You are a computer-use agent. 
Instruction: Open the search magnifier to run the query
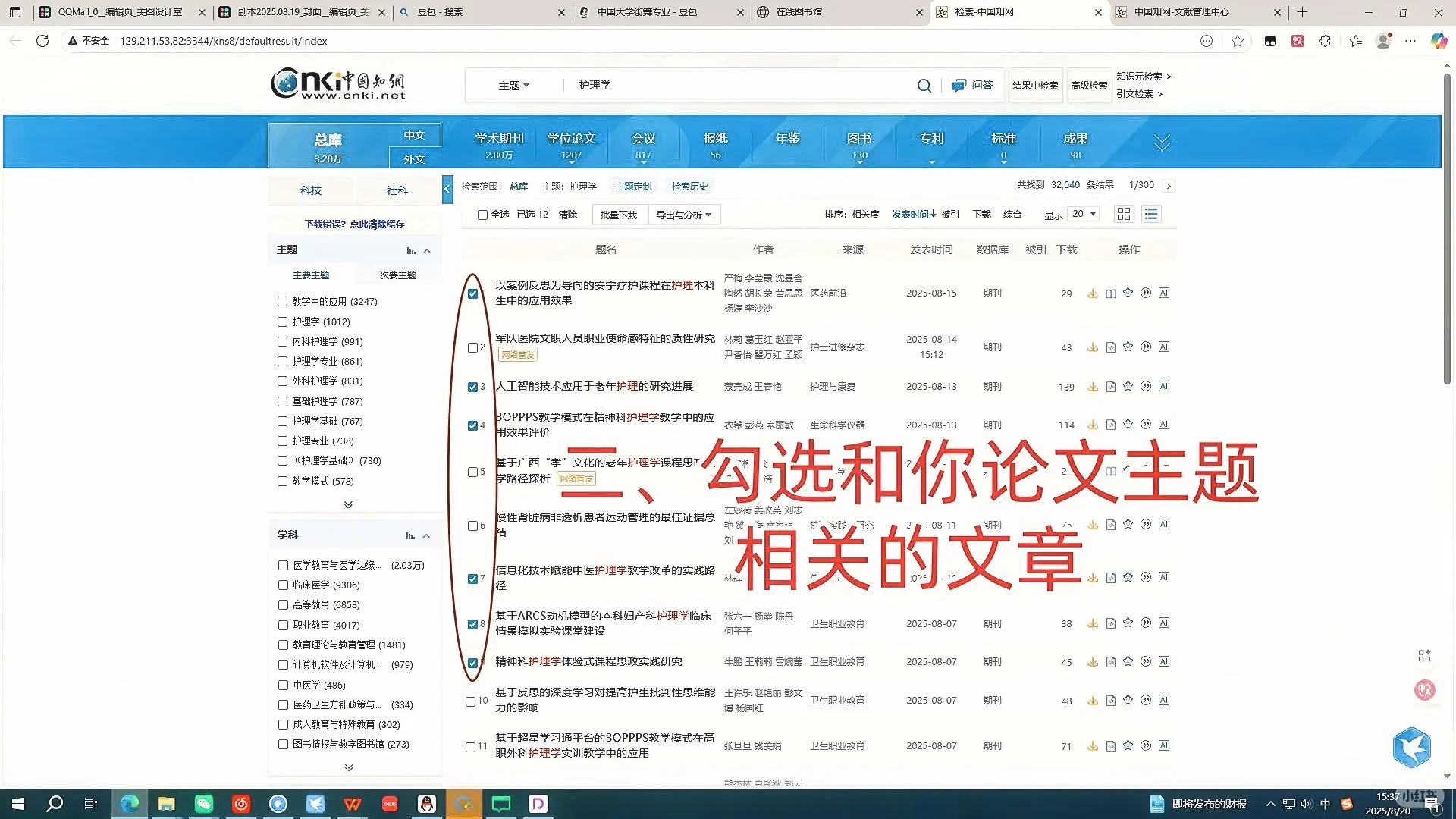924,85
